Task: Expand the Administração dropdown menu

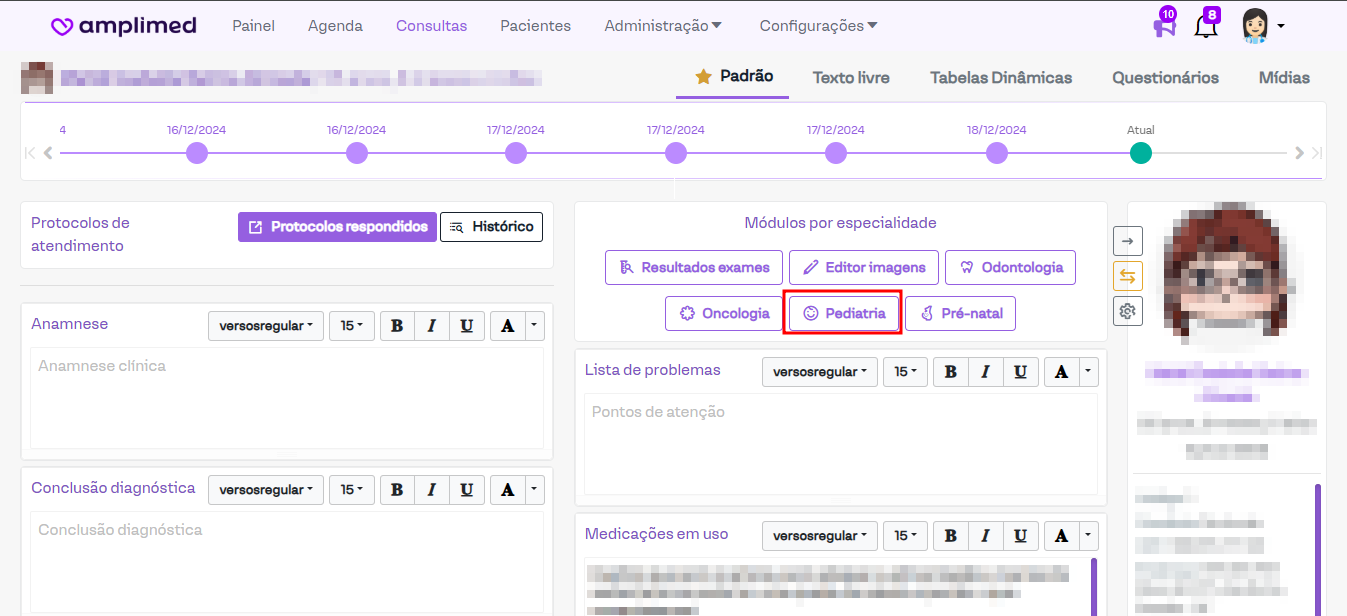Action: [663, 26]
